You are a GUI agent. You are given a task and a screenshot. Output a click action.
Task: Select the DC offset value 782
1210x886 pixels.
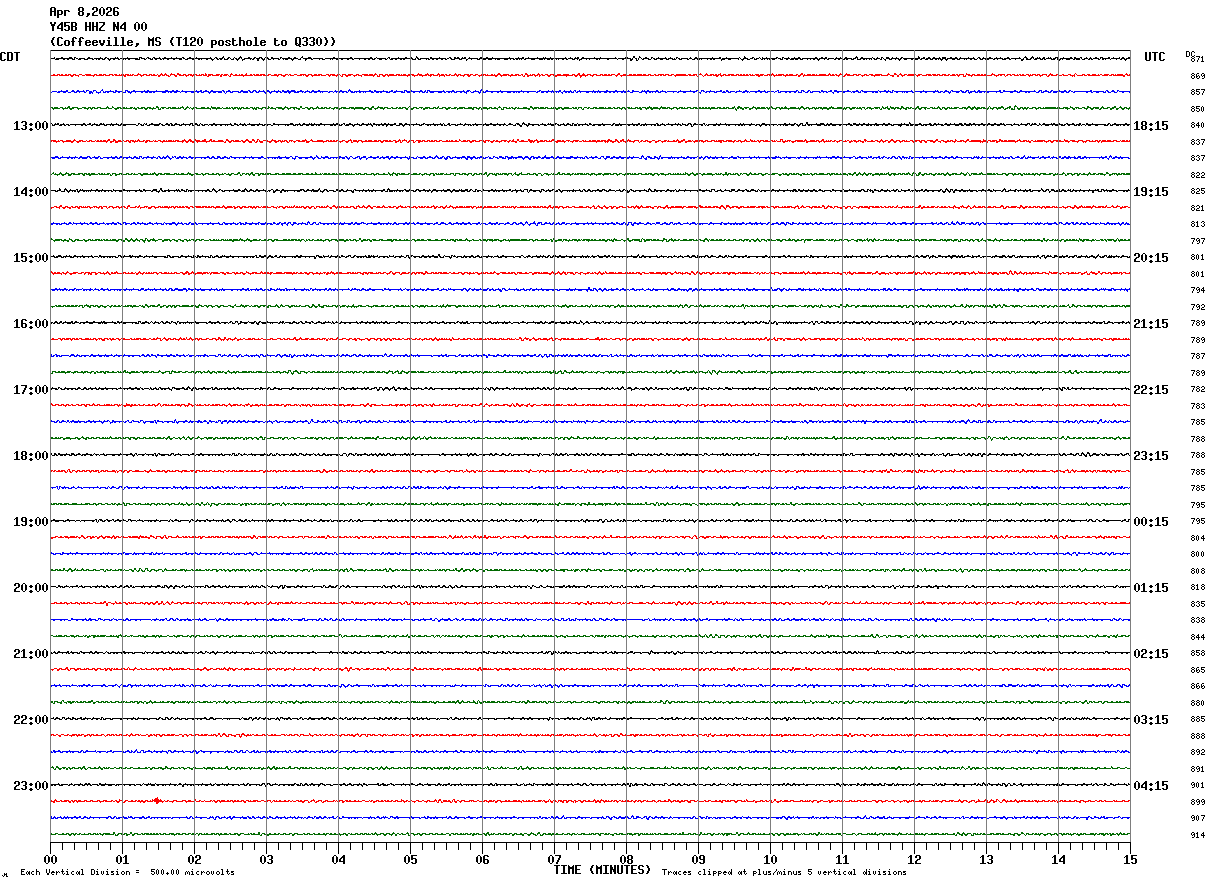(1198, 389)
